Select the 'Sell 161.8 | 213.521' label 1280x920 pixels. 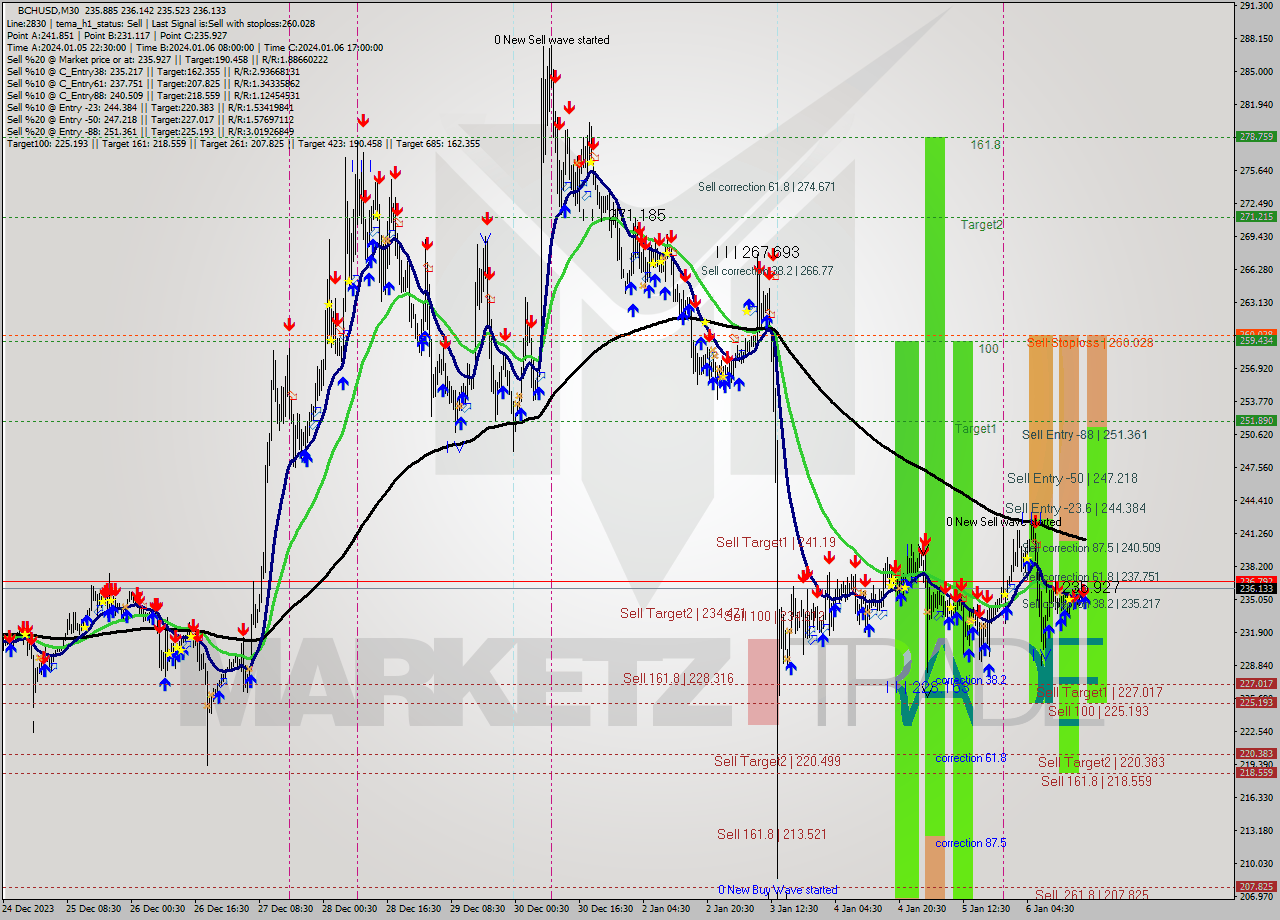[771, 834]
